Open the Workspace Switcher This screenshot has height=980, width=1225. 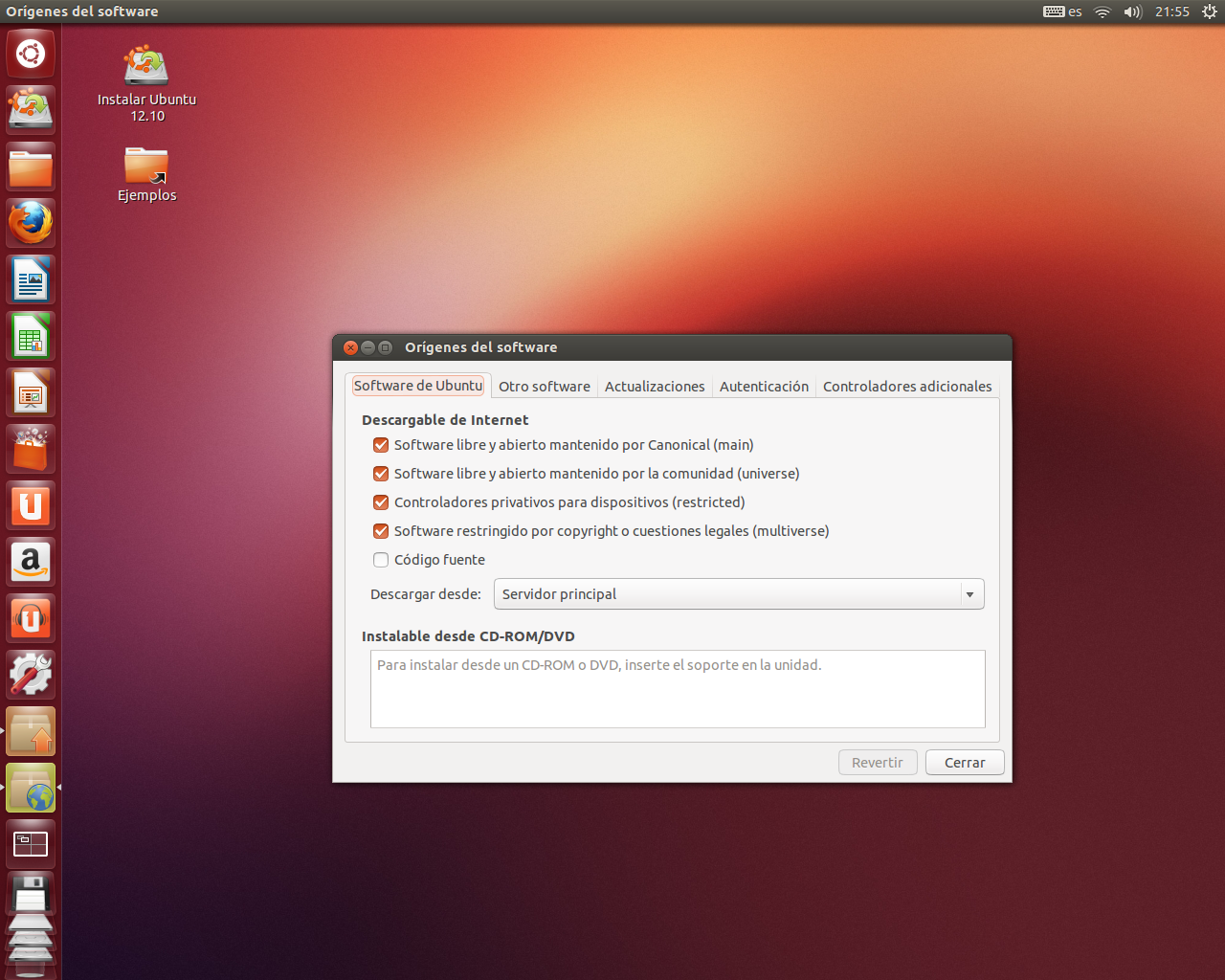[30, 843]
